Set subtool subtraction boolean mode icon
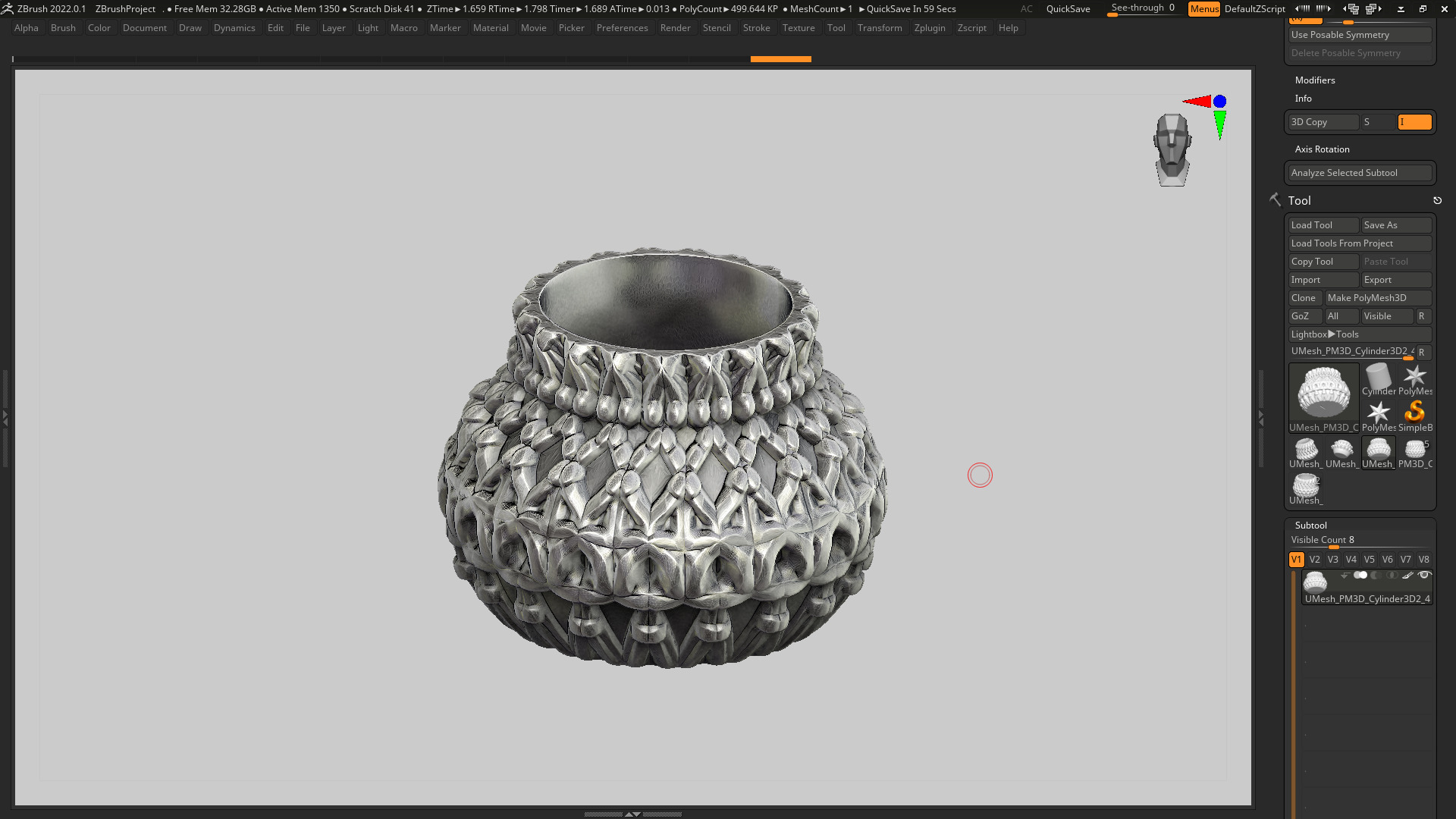Viewport: 1456px width, 819px height. pos(1376,575)
